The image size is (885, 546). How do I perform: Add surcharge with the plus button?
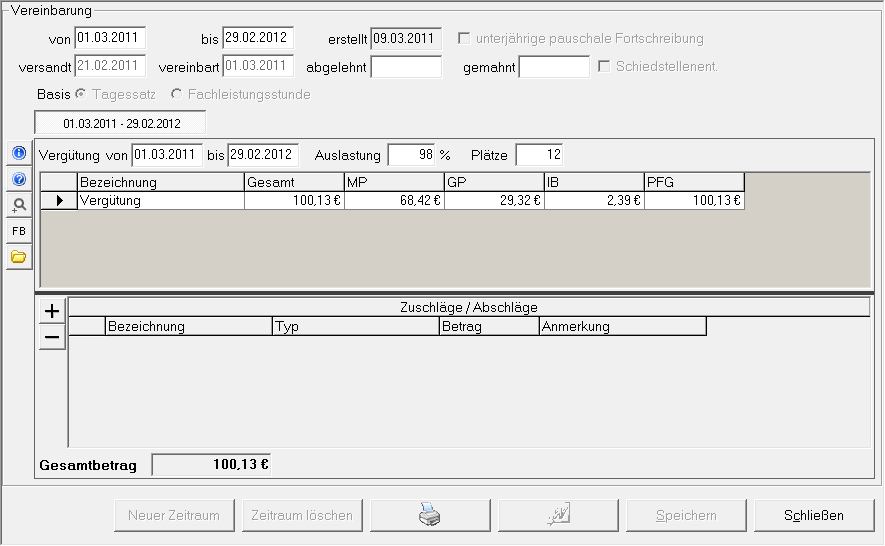tap(52, 311)
